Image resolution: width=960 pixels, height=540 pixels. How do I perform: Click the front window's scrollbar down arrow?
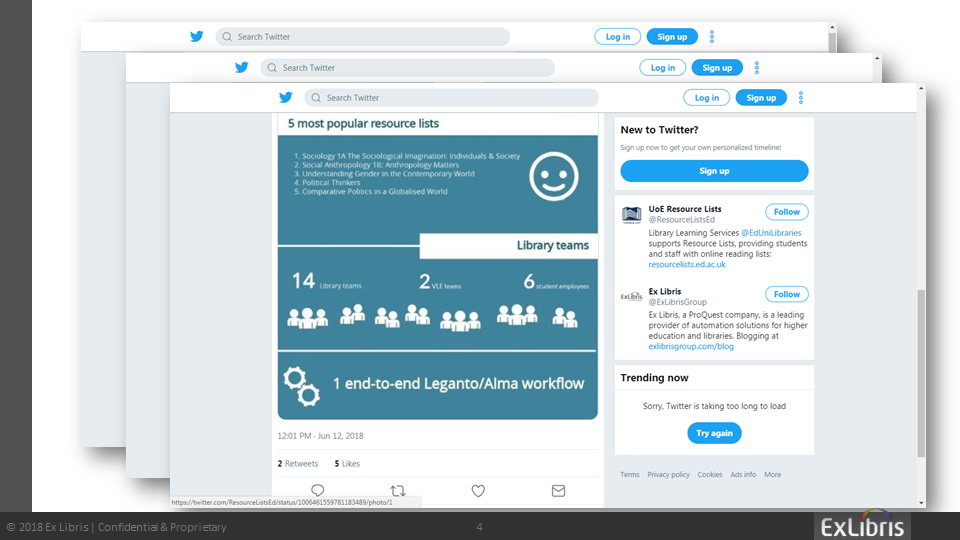tap(921, 503)
